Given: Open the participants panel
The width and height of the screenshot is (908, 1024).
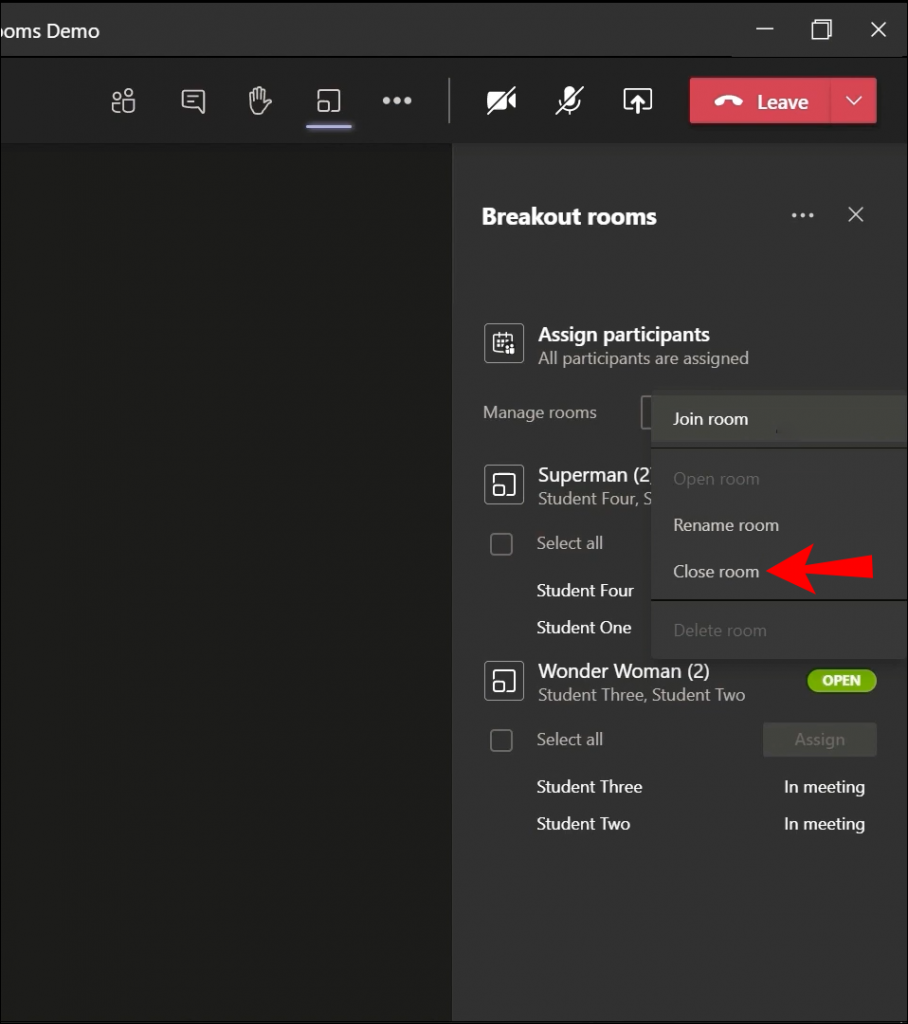Looking at the screenshot, I should point(123,100).
